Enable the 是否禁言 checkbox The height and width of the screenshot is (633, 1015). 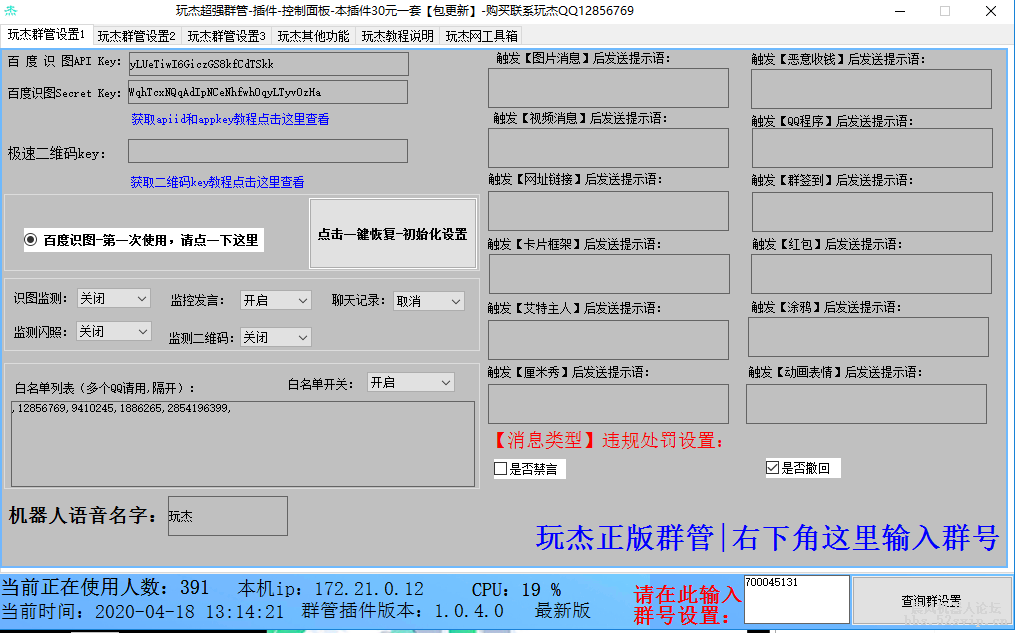coord(501,469)
